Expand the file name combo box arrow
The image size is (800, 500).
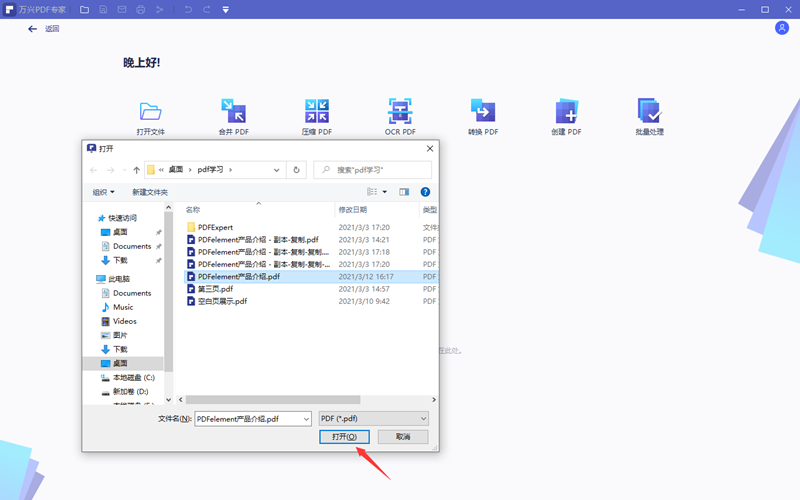point(304,418)
